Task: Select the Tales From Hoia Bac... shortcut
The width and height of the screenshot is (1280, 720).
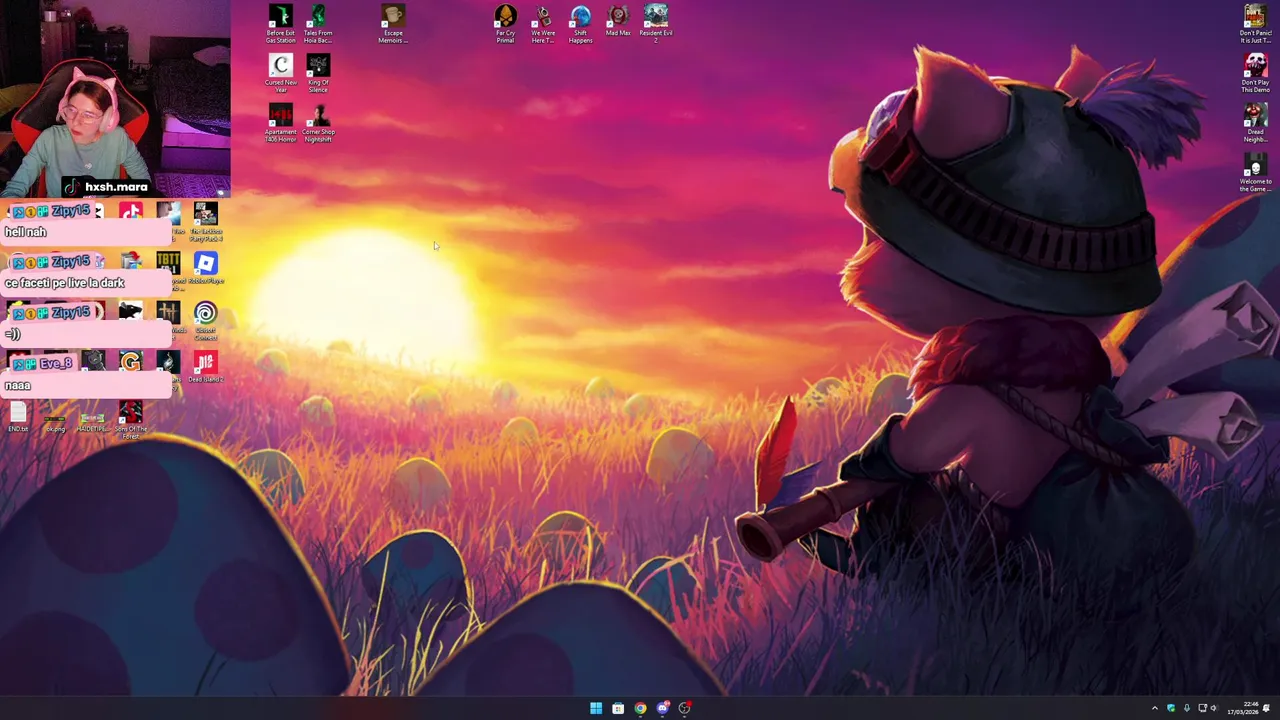Action: [x=318, y=24]
